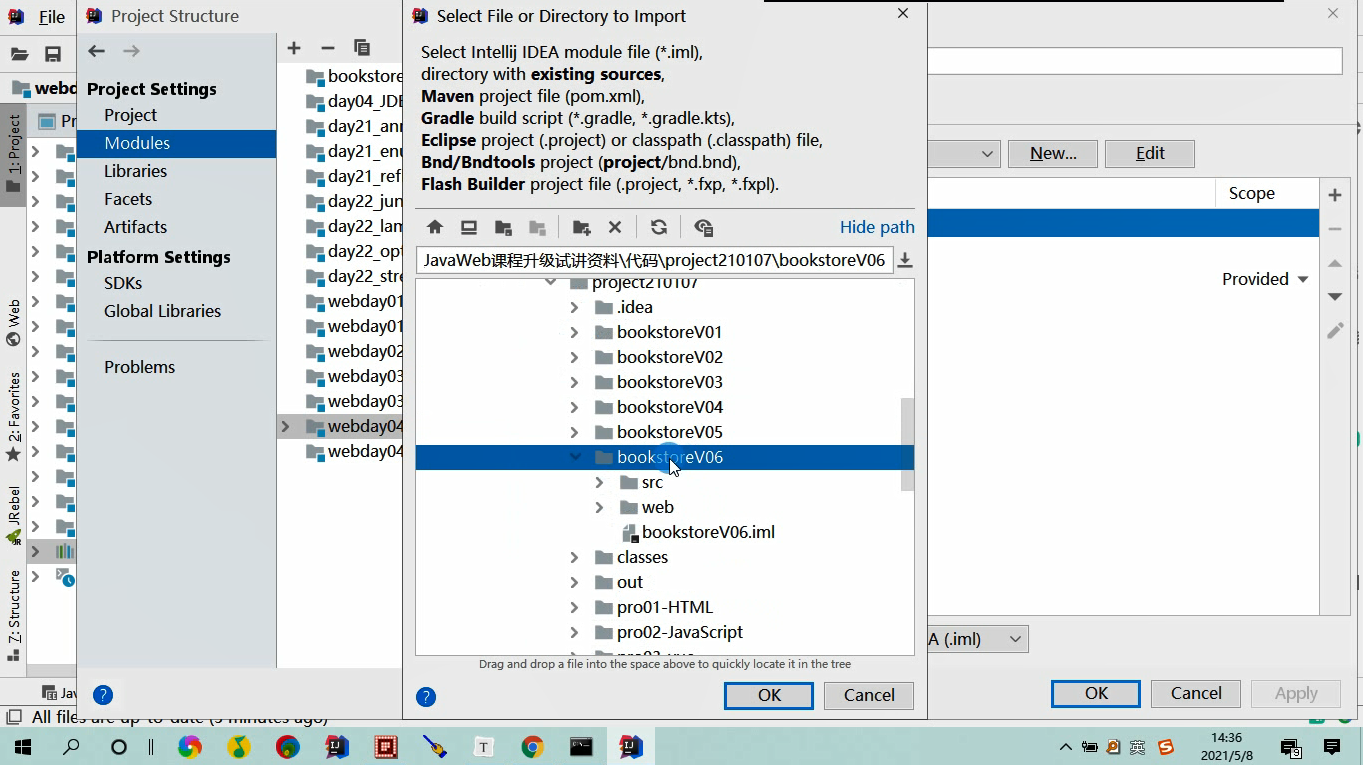Open JRebel side tool window tab

click(x=13, y=516)
